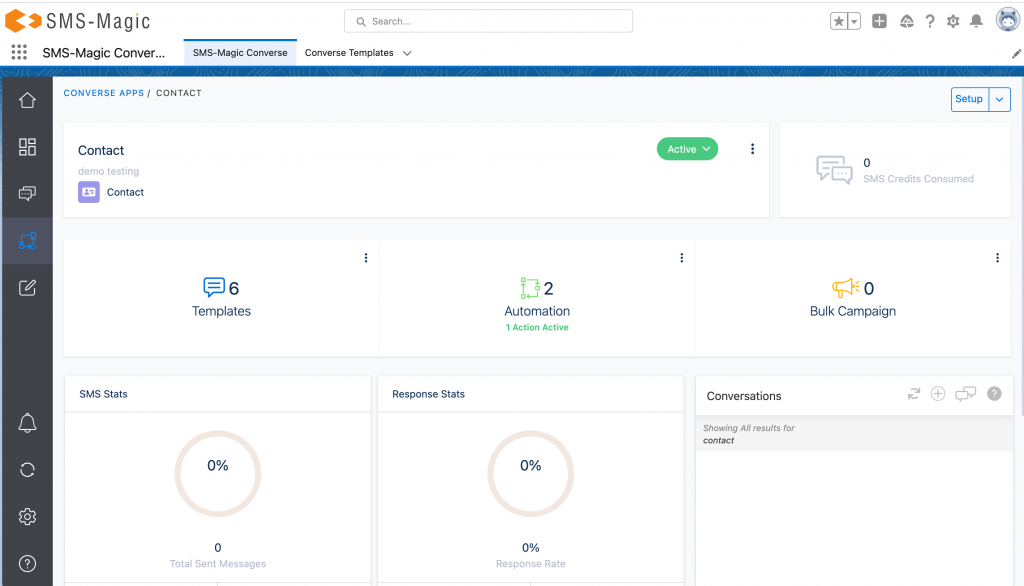Open the SMS Credits Consumed chat icon
This screenshot has width=1024, height=586.
[x=834, y=170]
